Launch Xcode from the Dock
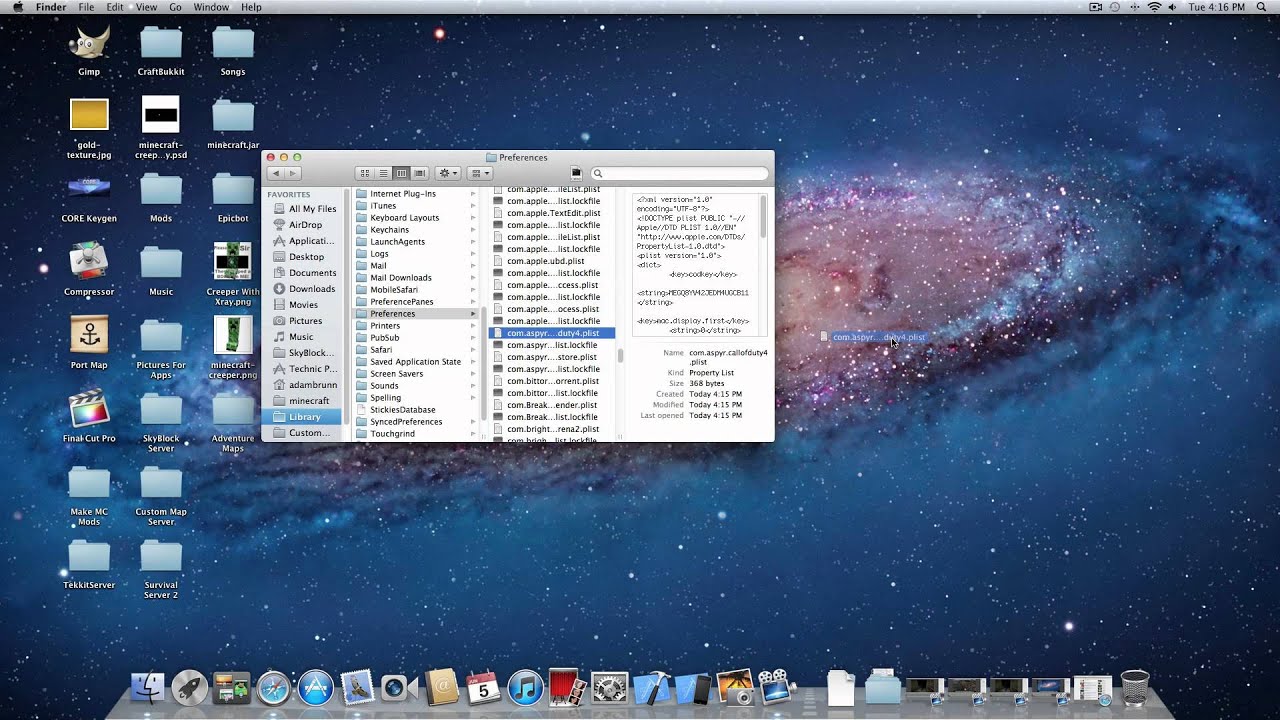The width and height of the screenshot is (1280, 720). point(651,688)
